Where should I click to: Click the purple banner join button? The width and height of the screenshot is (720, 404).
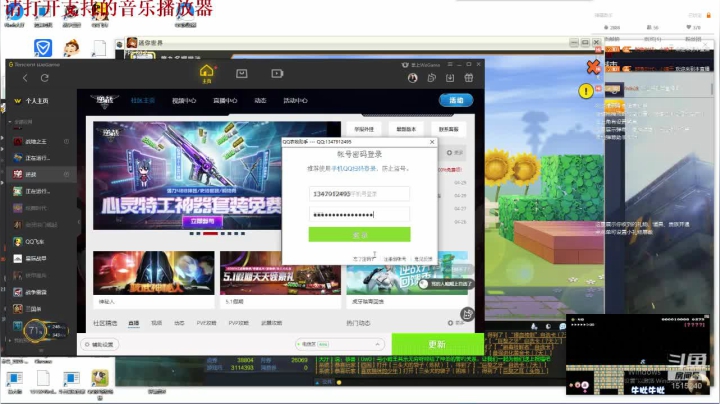(x=202, y=221)
